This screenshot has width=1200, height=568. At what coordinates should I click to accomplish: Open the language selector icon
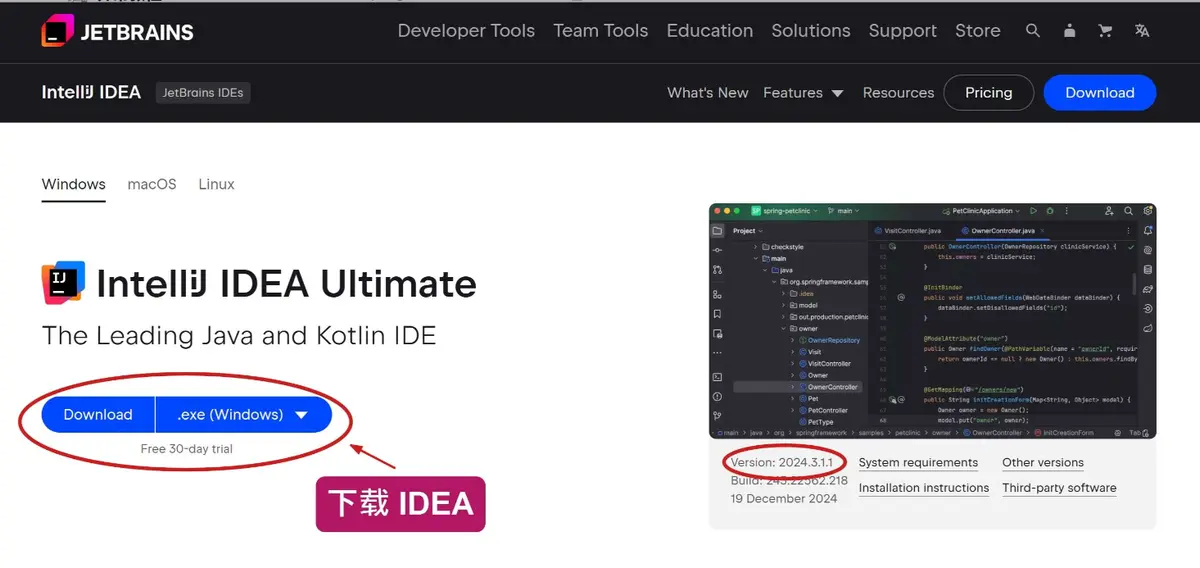1142,31
